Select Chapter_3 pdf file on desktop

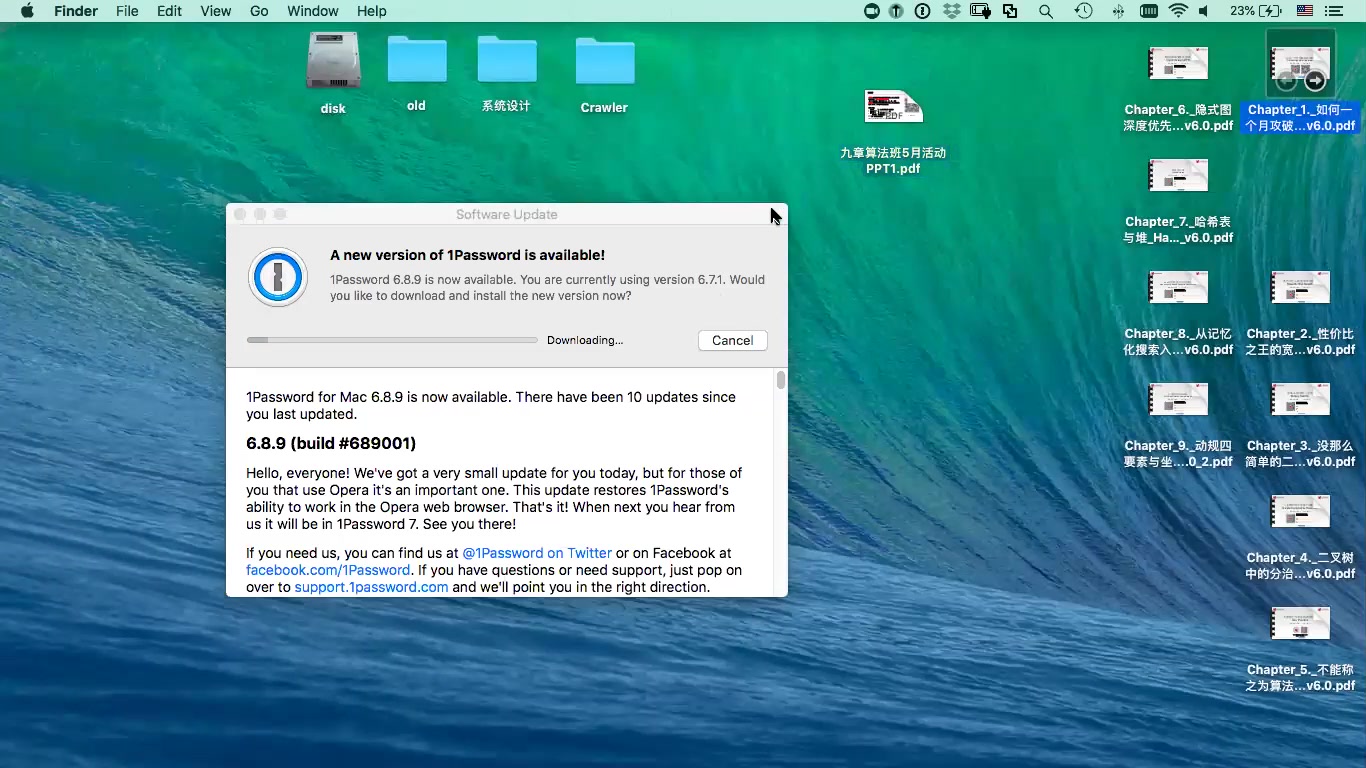tap(1300, 400)
